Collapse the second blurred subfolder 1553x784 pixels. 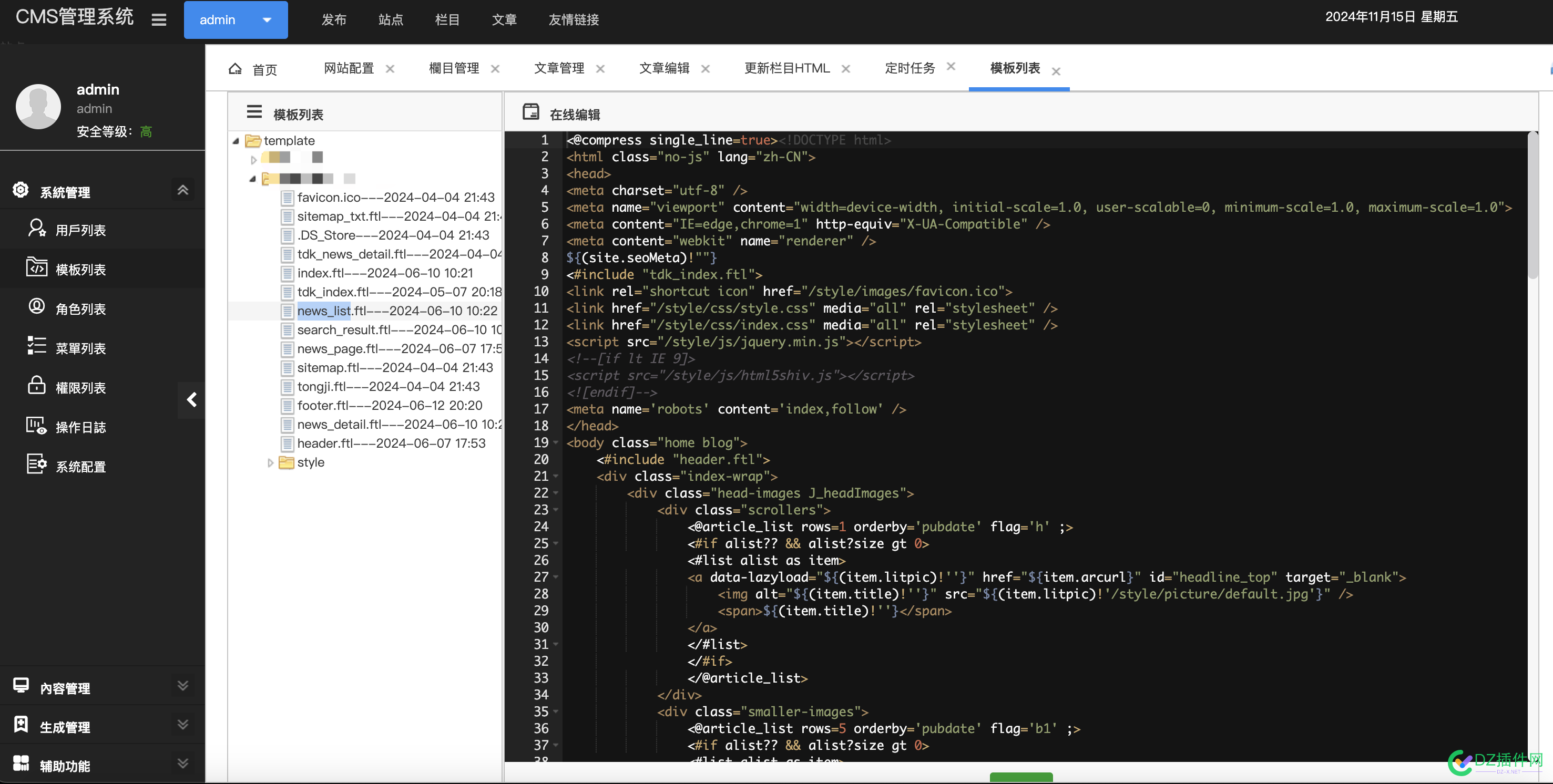pos(252,179)
